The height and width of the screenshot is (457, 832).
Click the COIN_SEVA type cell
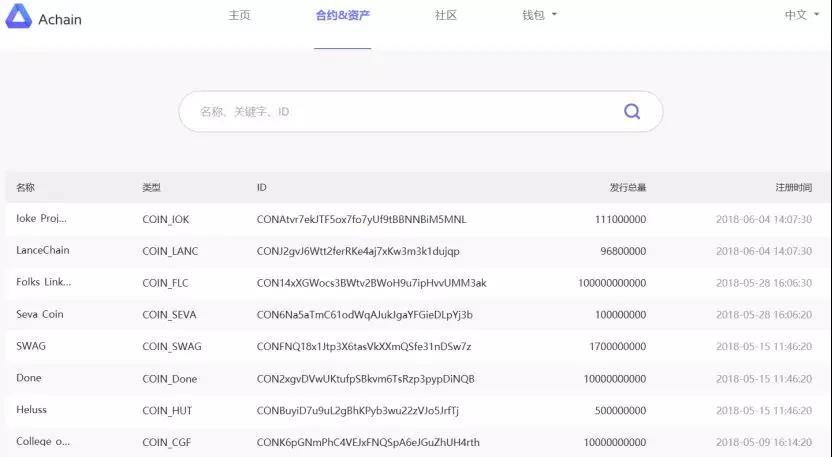tap(169, 315)
